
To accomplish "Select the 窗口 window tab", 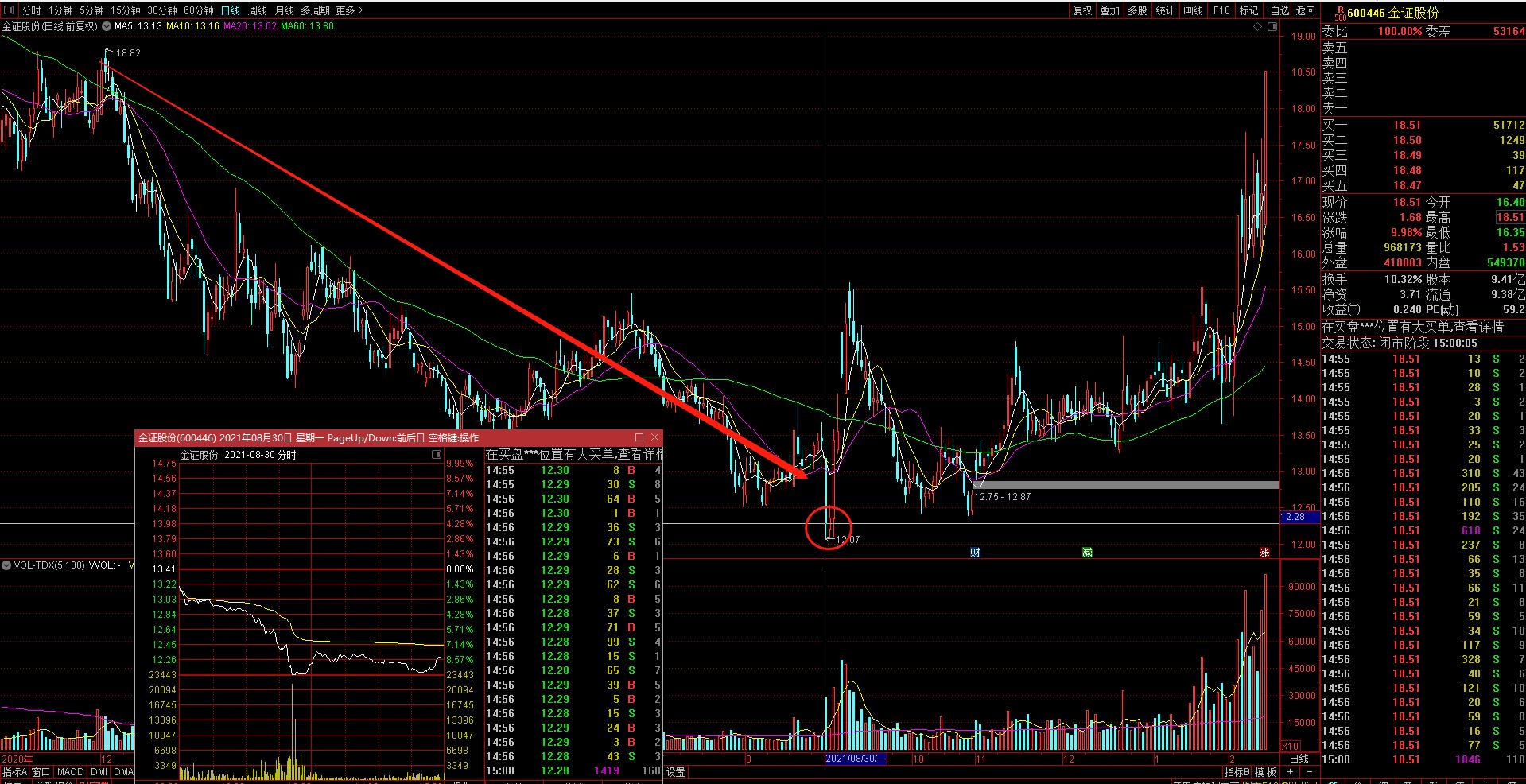I will (41, 772).
